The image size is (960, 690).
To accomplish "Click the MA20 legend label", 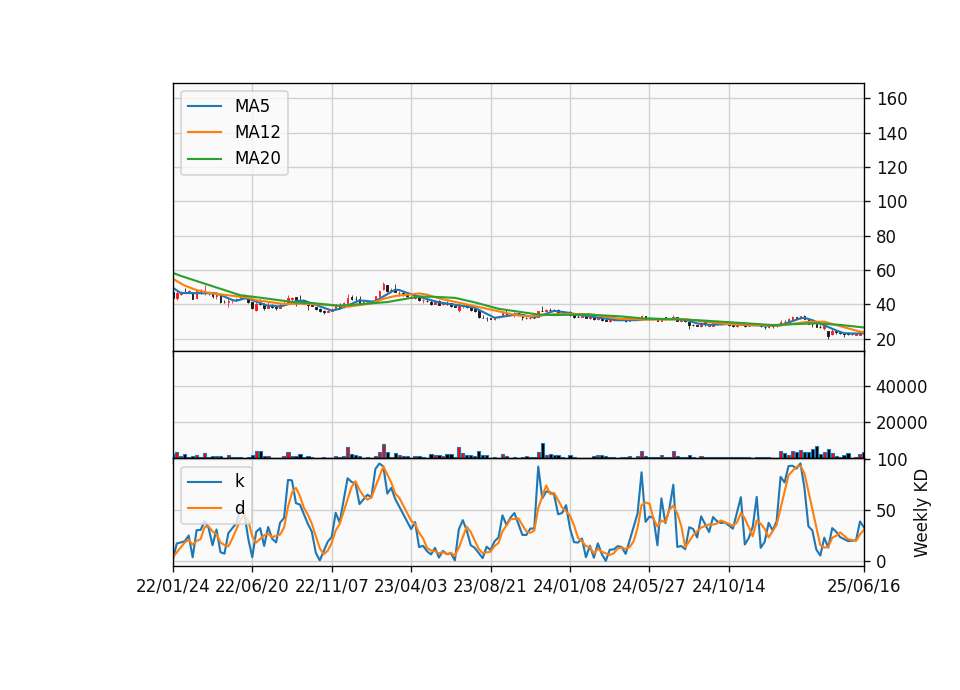I will point(257,158).
